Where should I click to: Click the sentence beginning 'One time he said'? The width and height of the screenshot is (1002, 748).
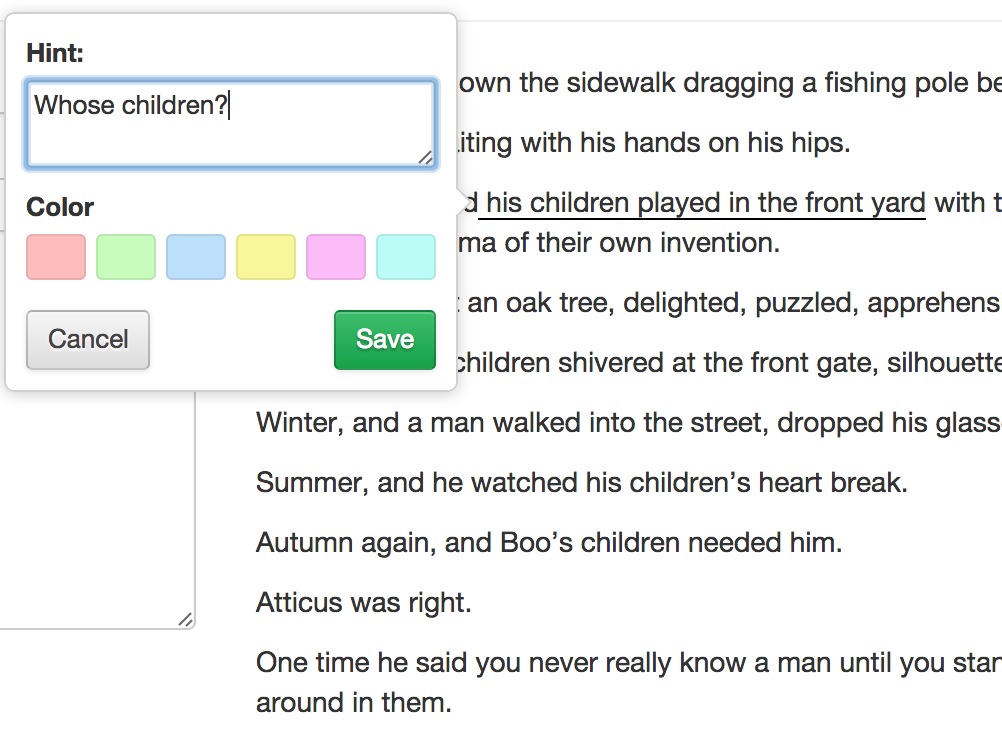[x=600, y=662]
